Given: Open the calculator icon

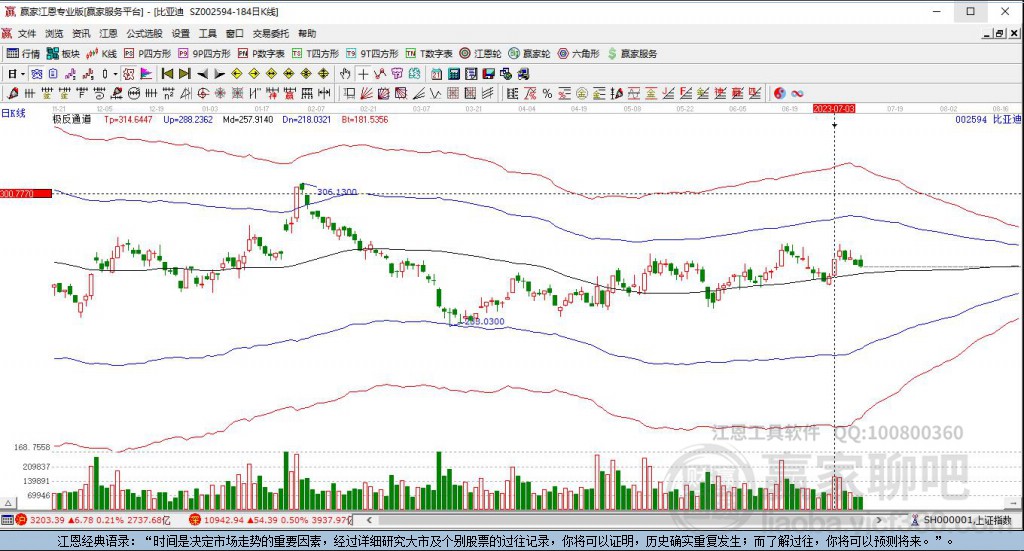Looking at the screenshot, I should click(x=454, y=74).
